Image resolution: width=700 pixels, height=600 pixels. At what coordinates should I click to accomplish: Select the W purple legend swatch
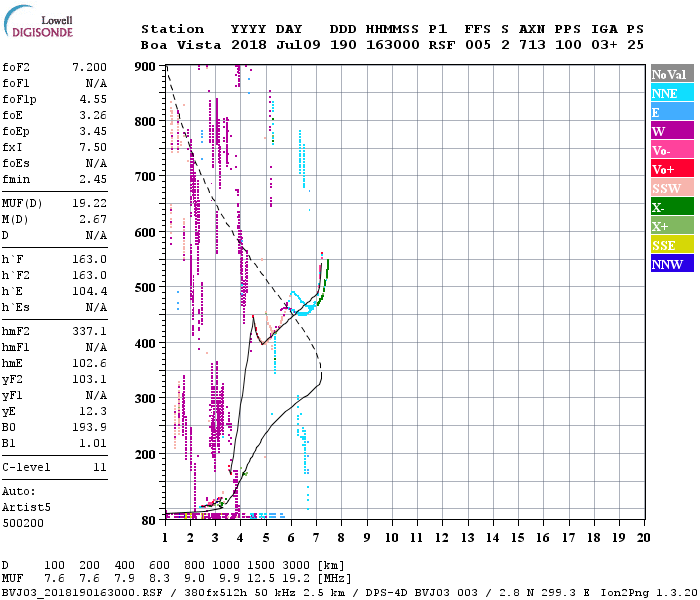672,131
